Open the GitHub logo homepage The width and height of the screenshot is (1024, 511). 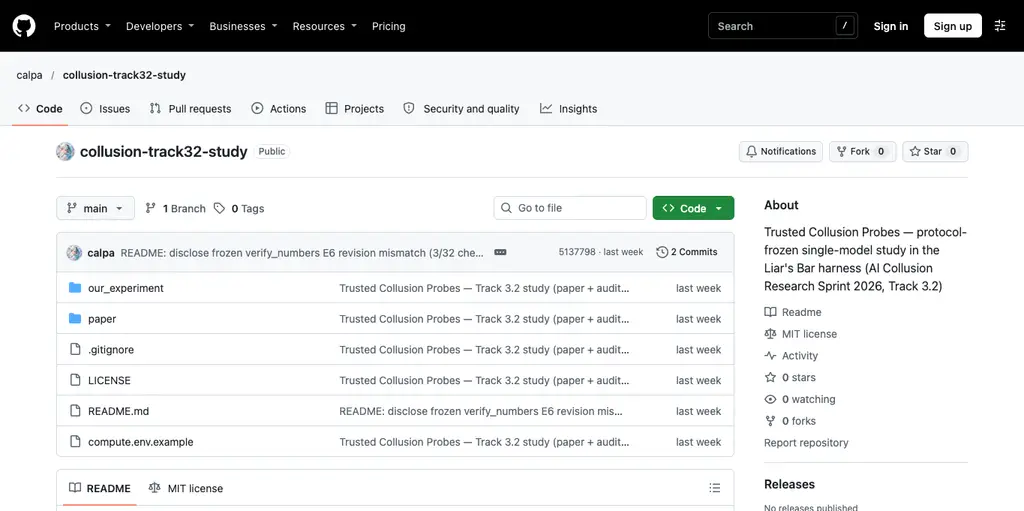(24, 26)
